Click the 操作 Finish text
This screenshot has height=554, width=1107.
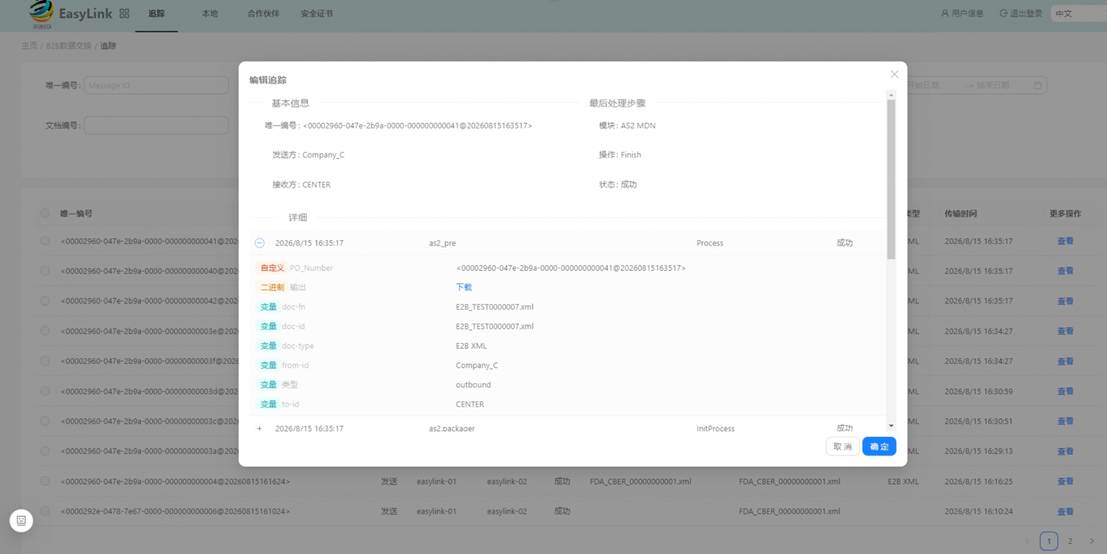(x=620, y=155)
